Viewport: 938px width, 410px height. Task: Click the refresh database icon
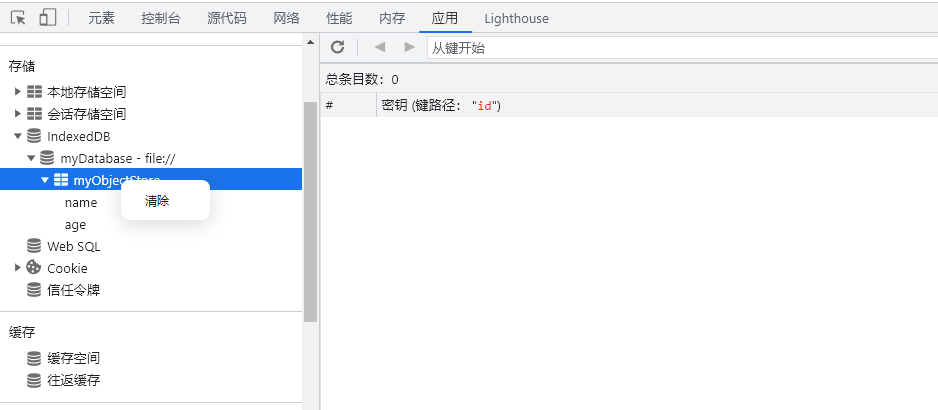338,47
